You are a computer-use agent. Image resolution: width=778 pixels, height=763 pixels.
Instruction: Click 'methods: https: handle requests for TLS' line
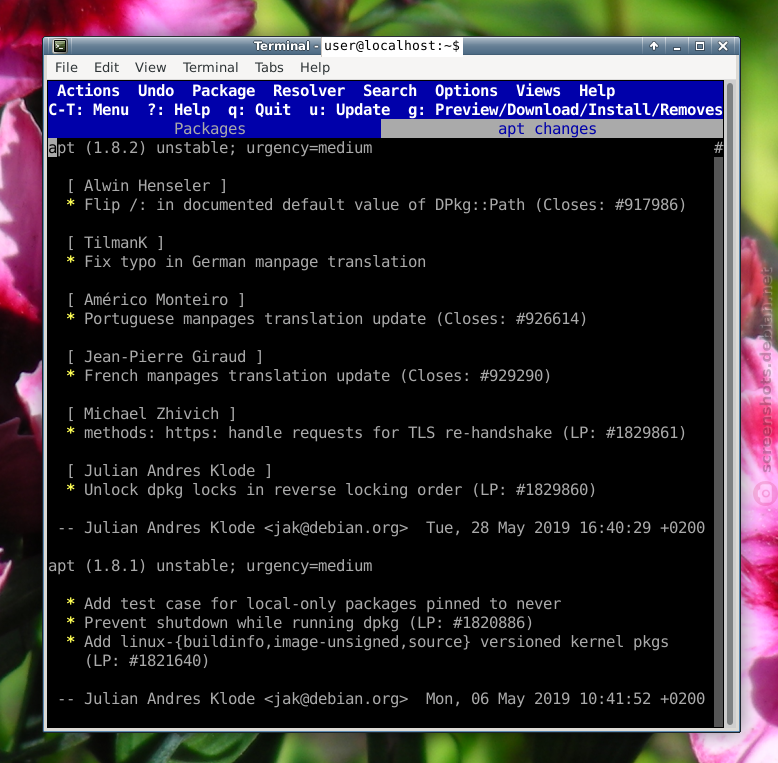[x=376, y=433]
